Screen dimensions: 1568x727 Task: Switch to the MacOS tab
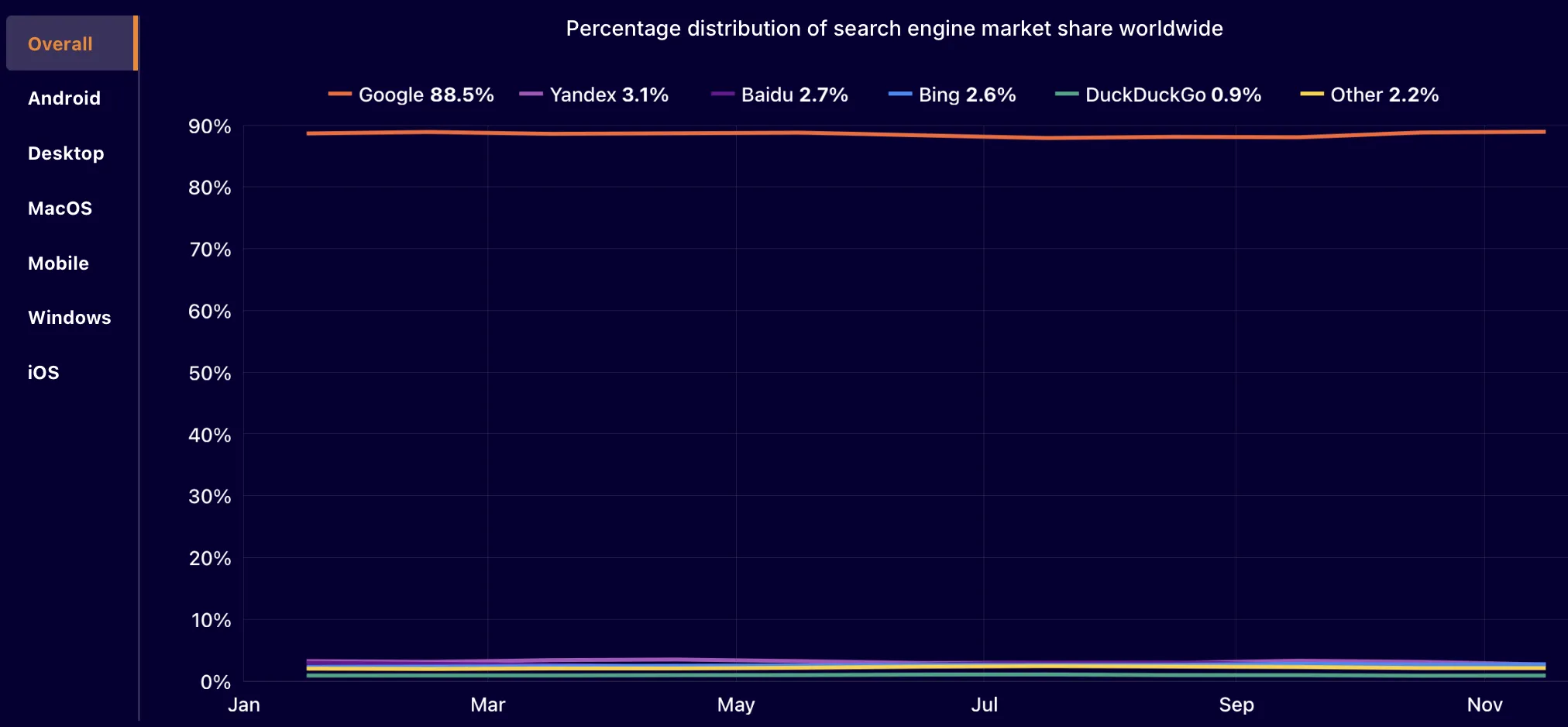[60, 208]
